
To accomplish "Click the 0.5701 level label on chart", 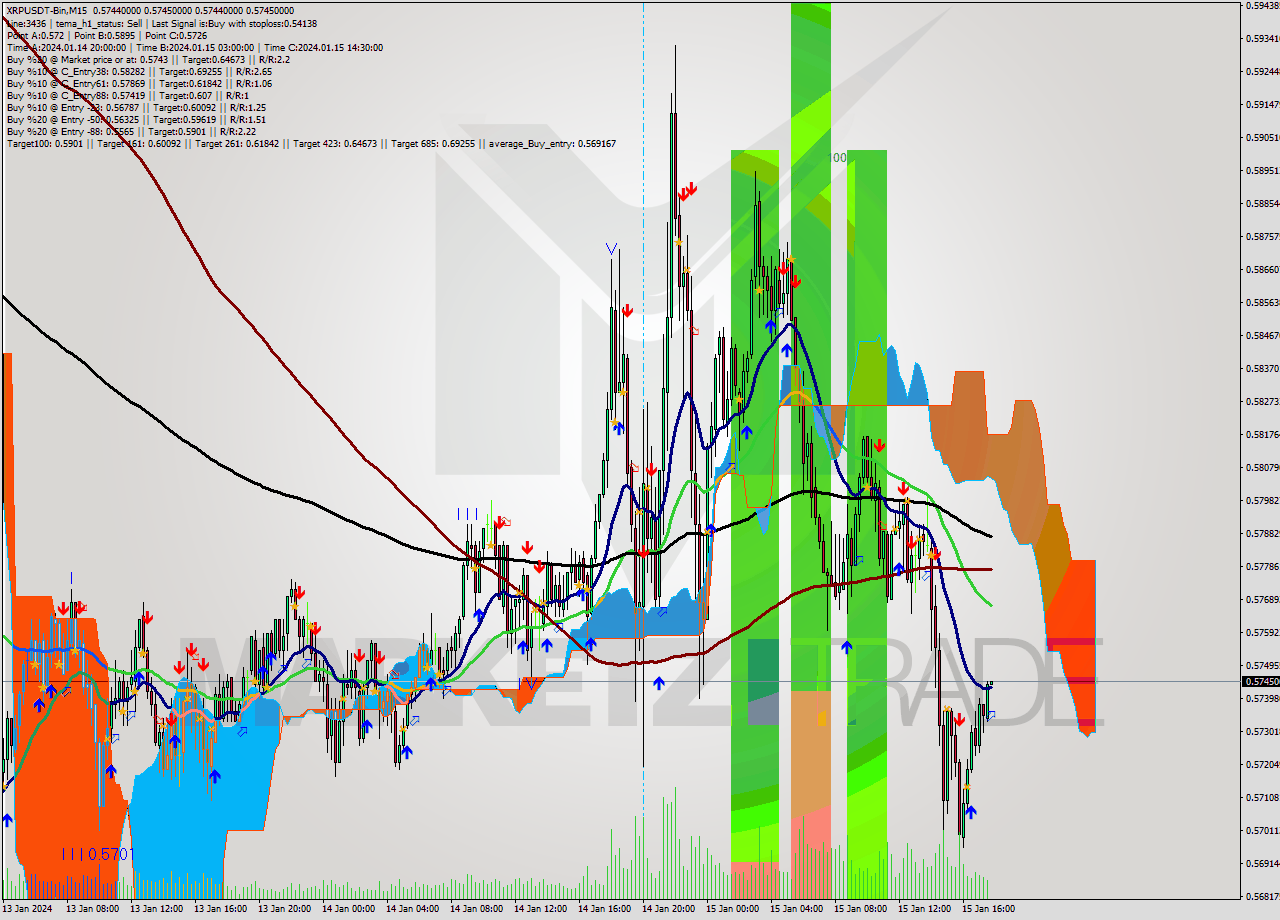I will pos(97,854).
